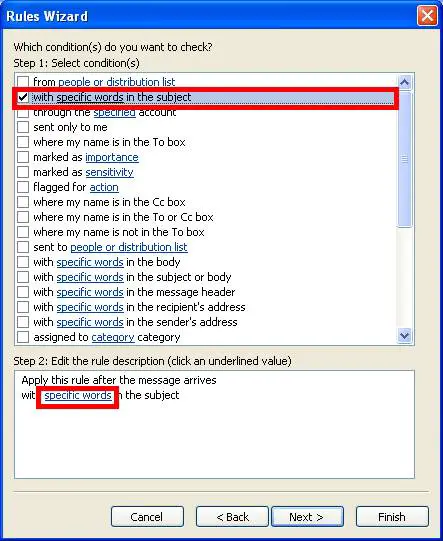
Task: Check 'where my name is not in the To box'
Action: pyautogui.click(x=23, y=232)
